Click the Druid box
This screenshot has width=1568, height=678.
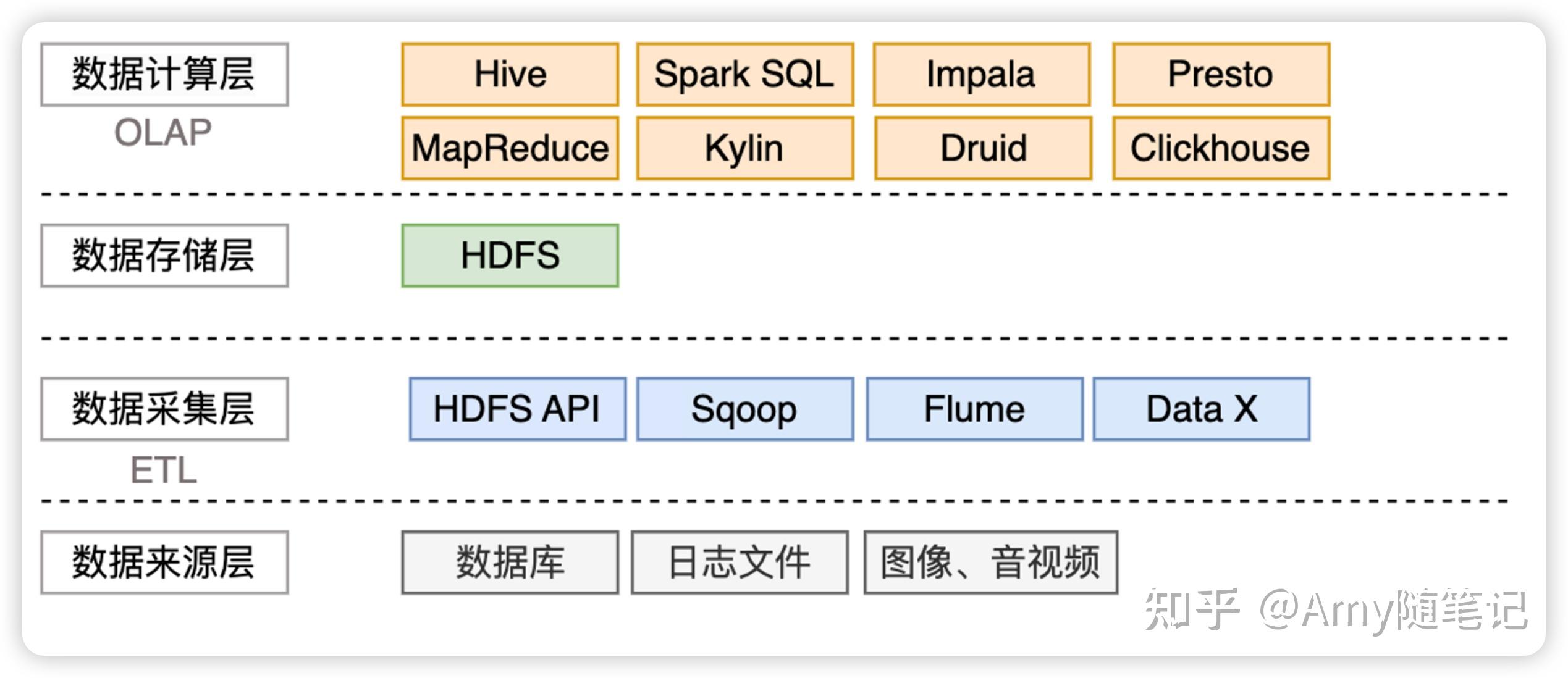[983, 148]
